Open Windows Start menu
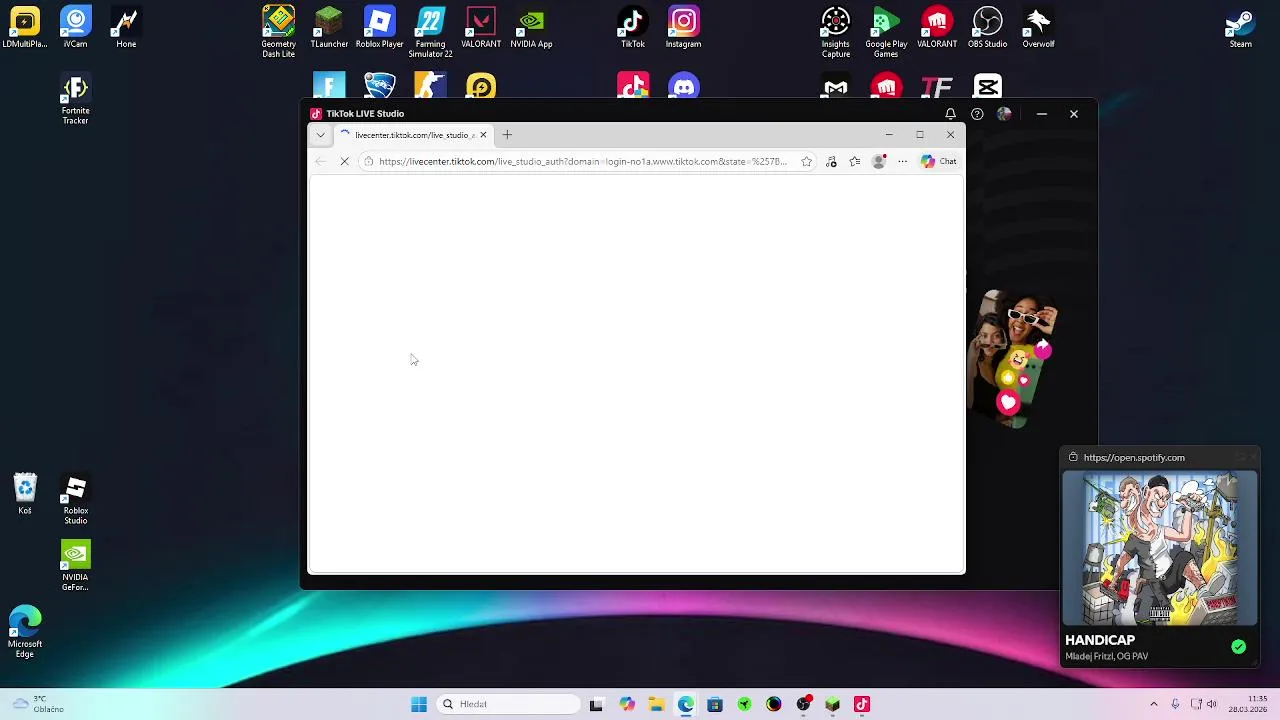Viewport: 1280px width, 720px height. (419, 704)
